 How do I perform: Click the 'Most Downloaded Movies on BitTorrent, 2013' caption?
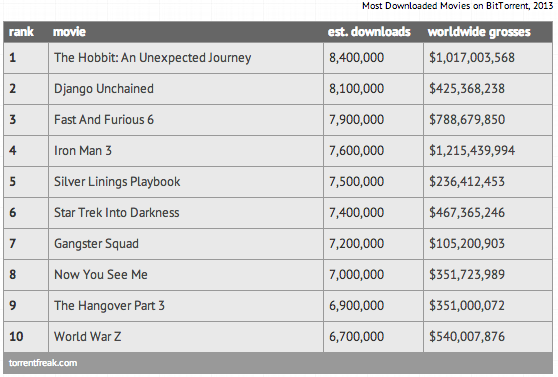pyautogui.click(x=458, y=6)
